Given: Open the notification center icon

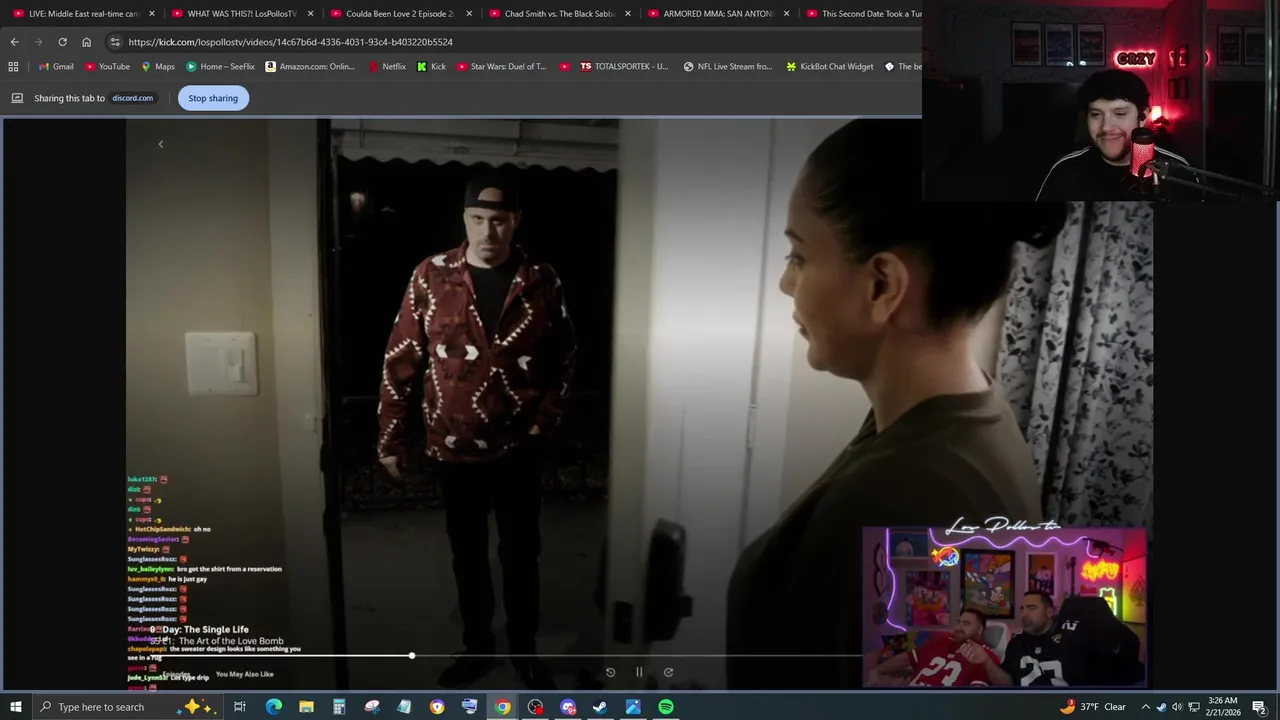Looking at the screenshot, I should click(1261, 707).
